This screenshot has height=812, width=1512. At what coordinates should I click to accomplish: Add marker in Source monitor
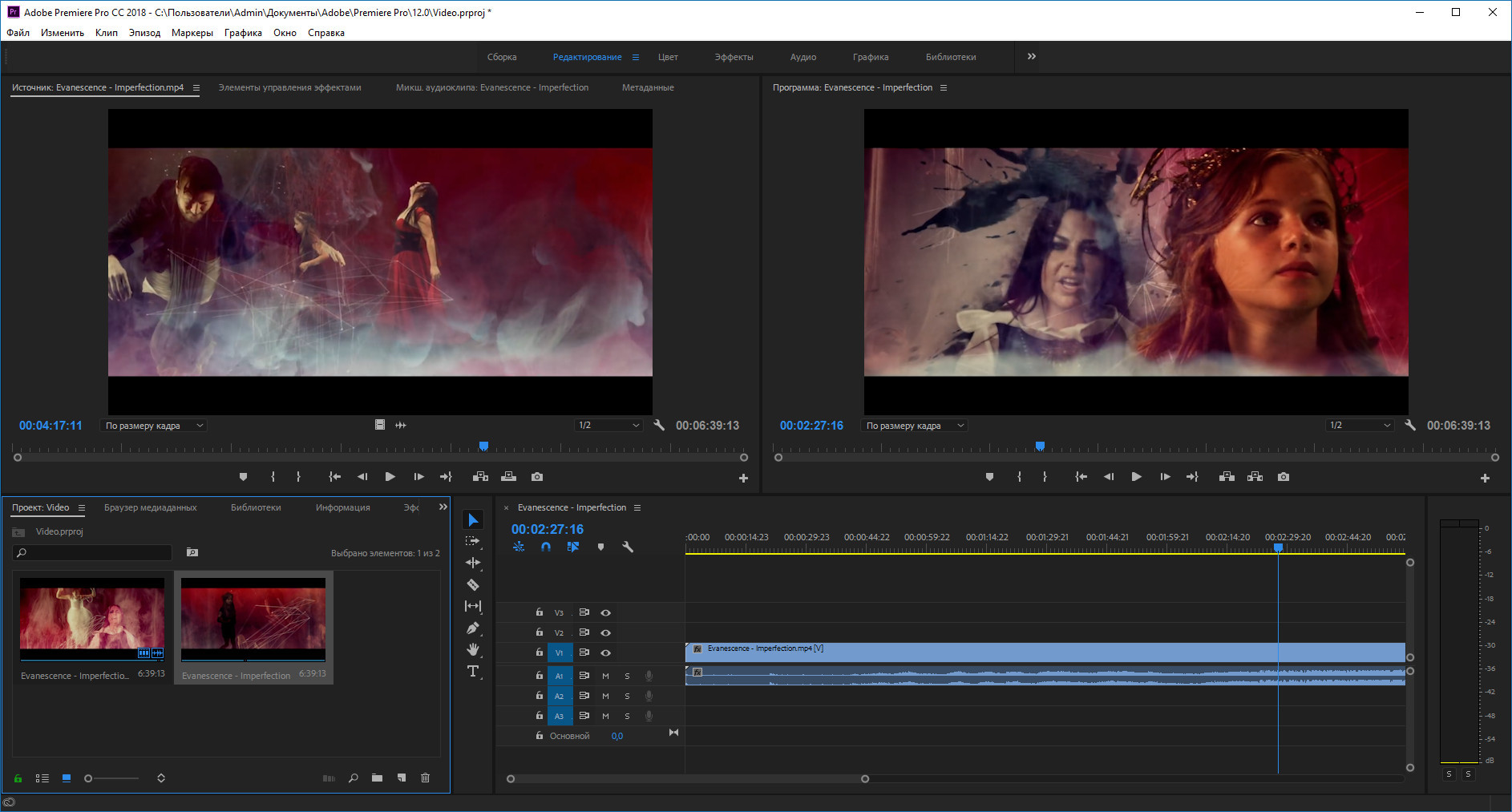243,477
